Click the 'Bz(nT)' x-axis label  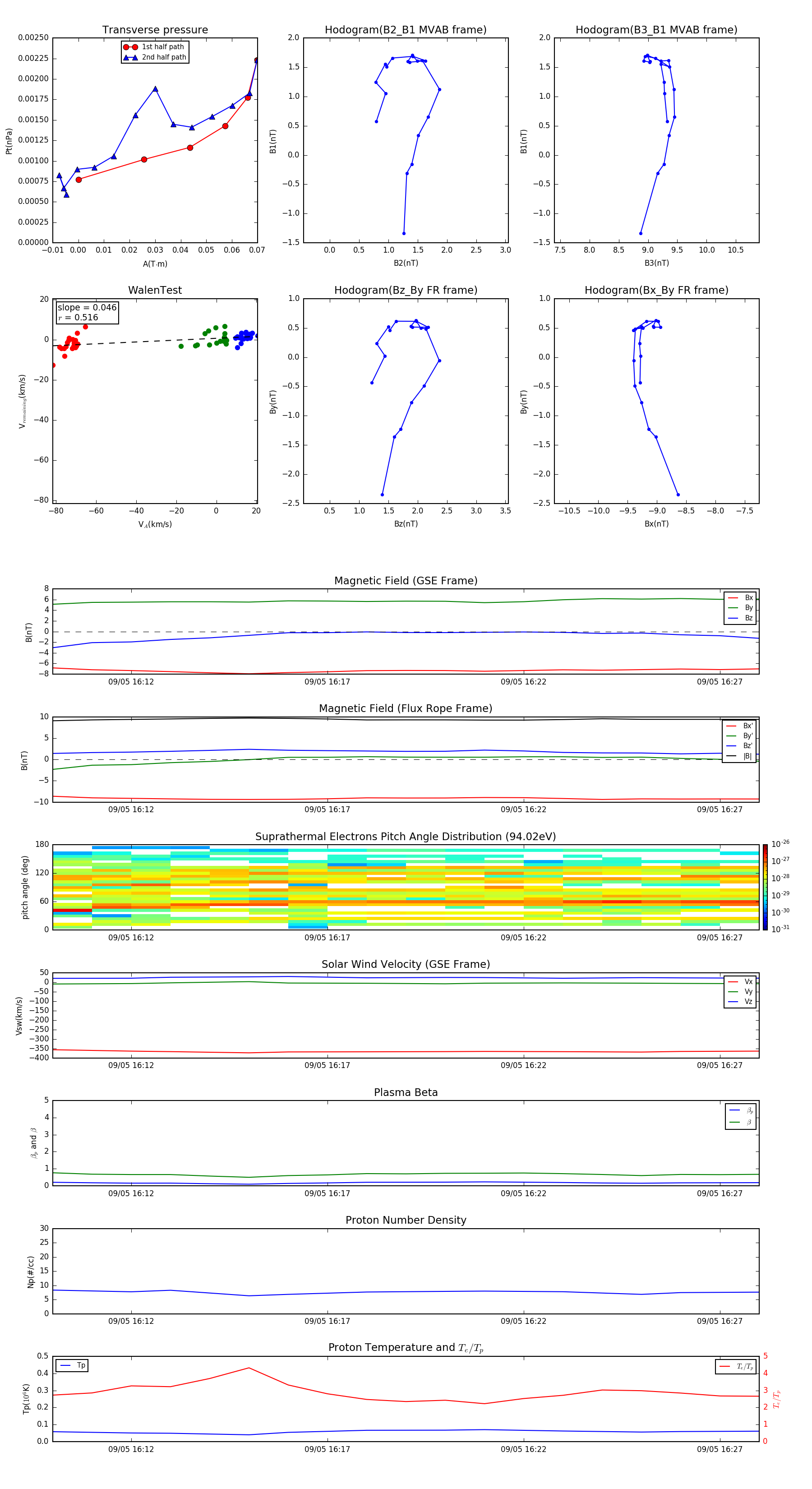406,524
